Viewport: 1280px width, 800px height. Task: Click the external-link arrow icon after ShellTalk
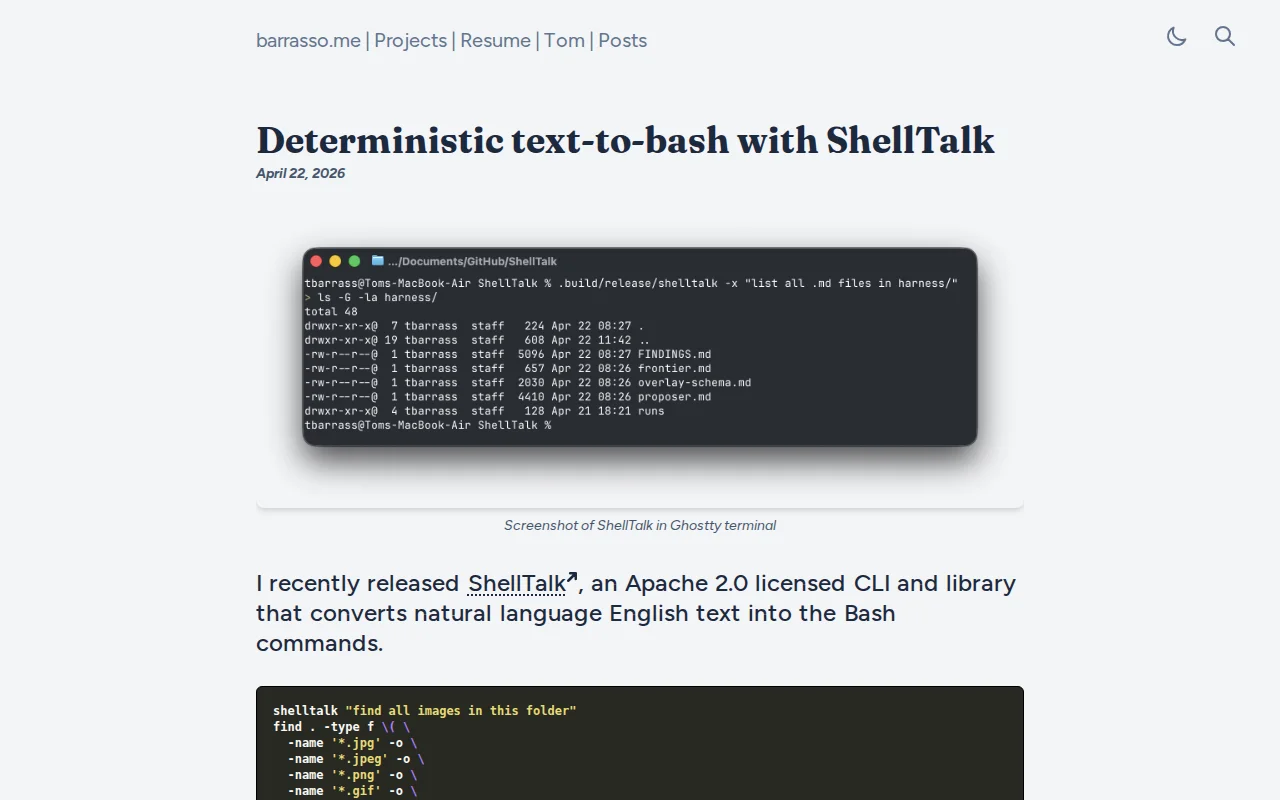tap(572, 577)
